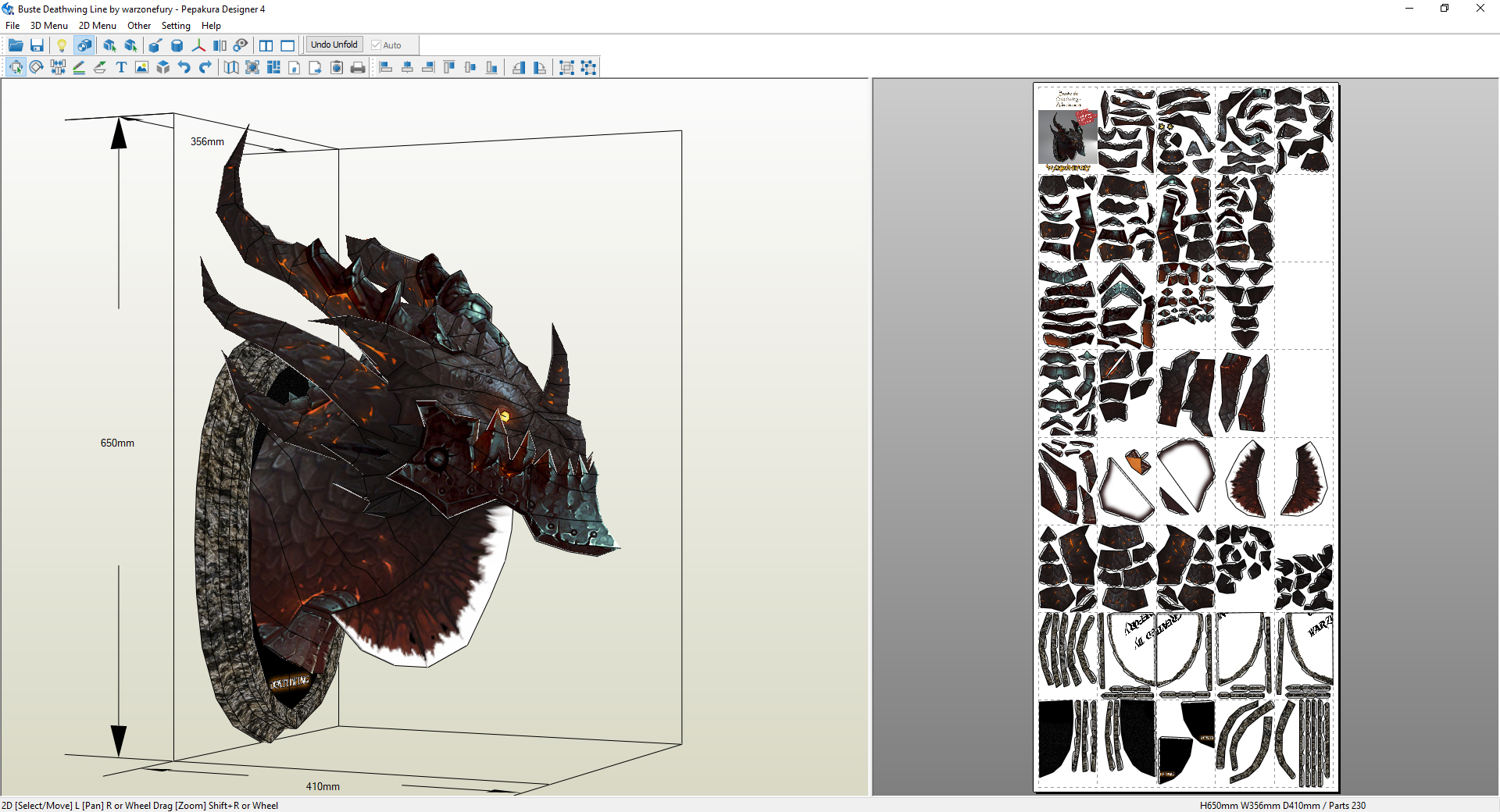
Task: Click the Print icon in the toolbar
Action: (x=358, y=68)
